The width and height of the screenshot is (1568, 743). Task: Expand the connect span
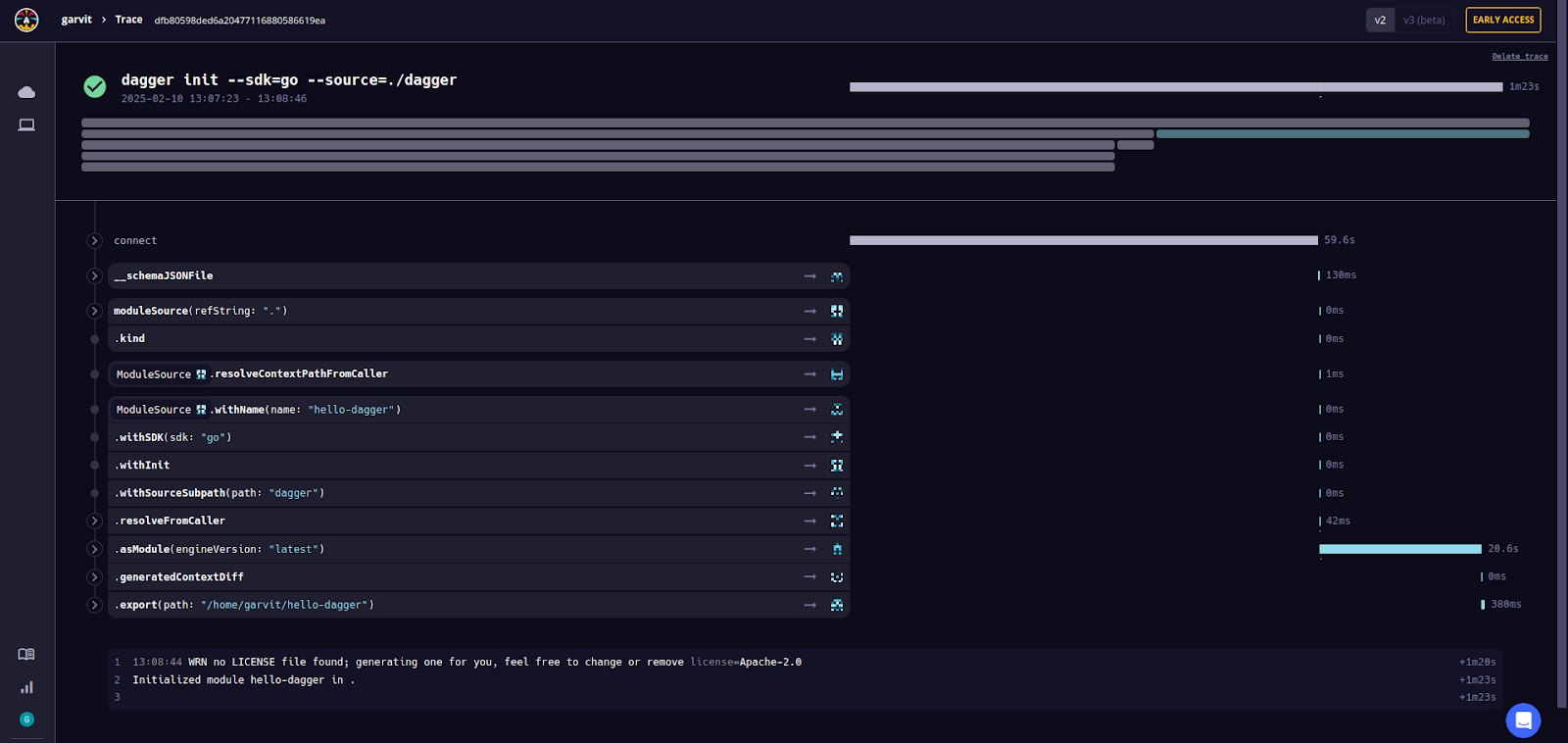pos(95,241)
